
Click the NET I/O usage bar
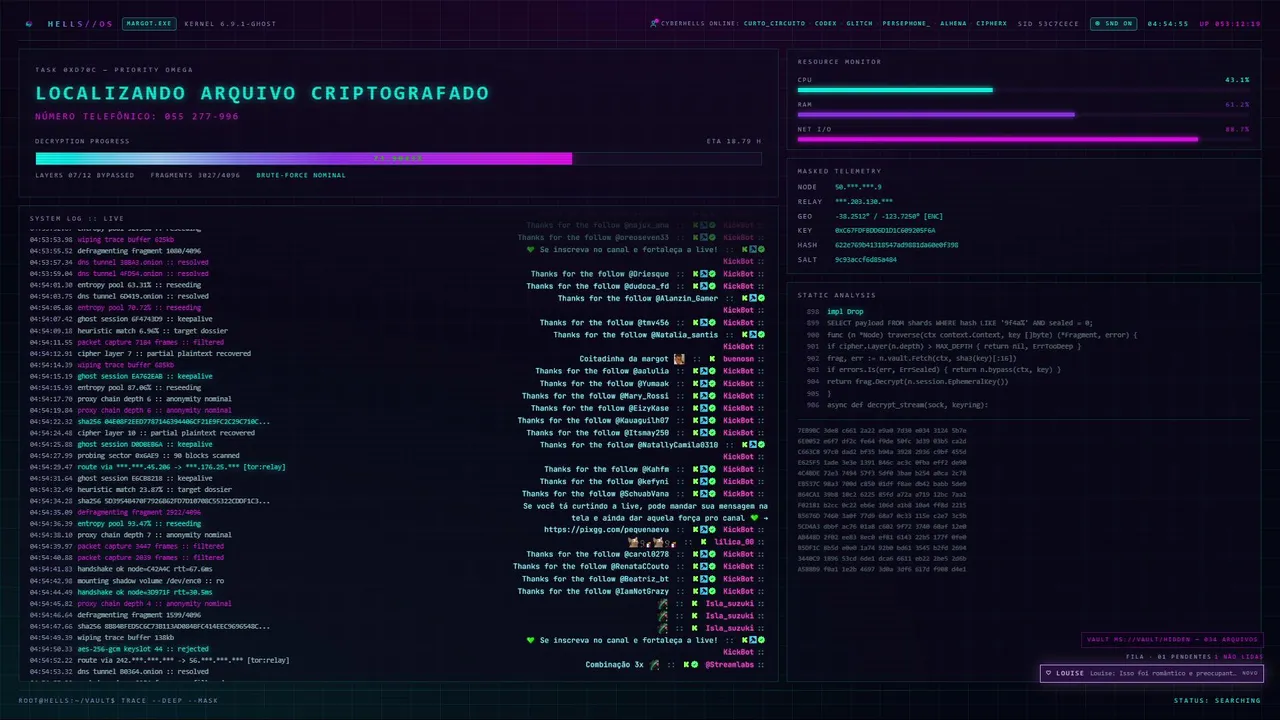tap(1023, 139)
